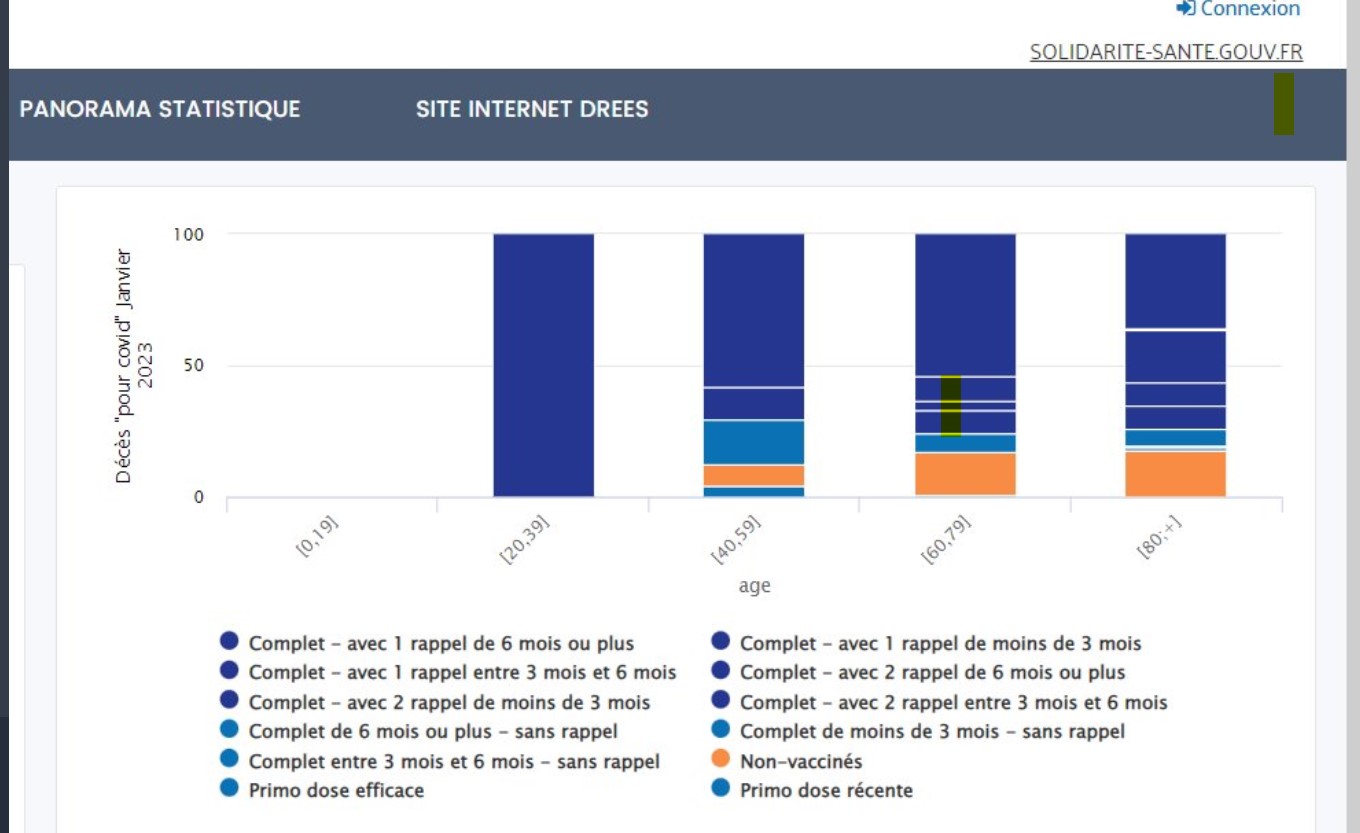Click the Connexion link text

point(1250,9)
